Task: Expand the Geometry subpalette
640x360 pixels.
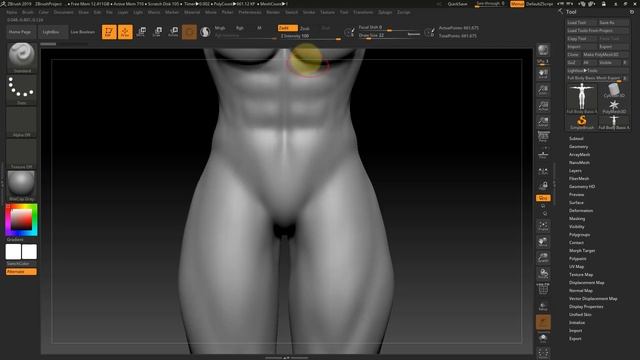Action: click(x=578, y=147)
